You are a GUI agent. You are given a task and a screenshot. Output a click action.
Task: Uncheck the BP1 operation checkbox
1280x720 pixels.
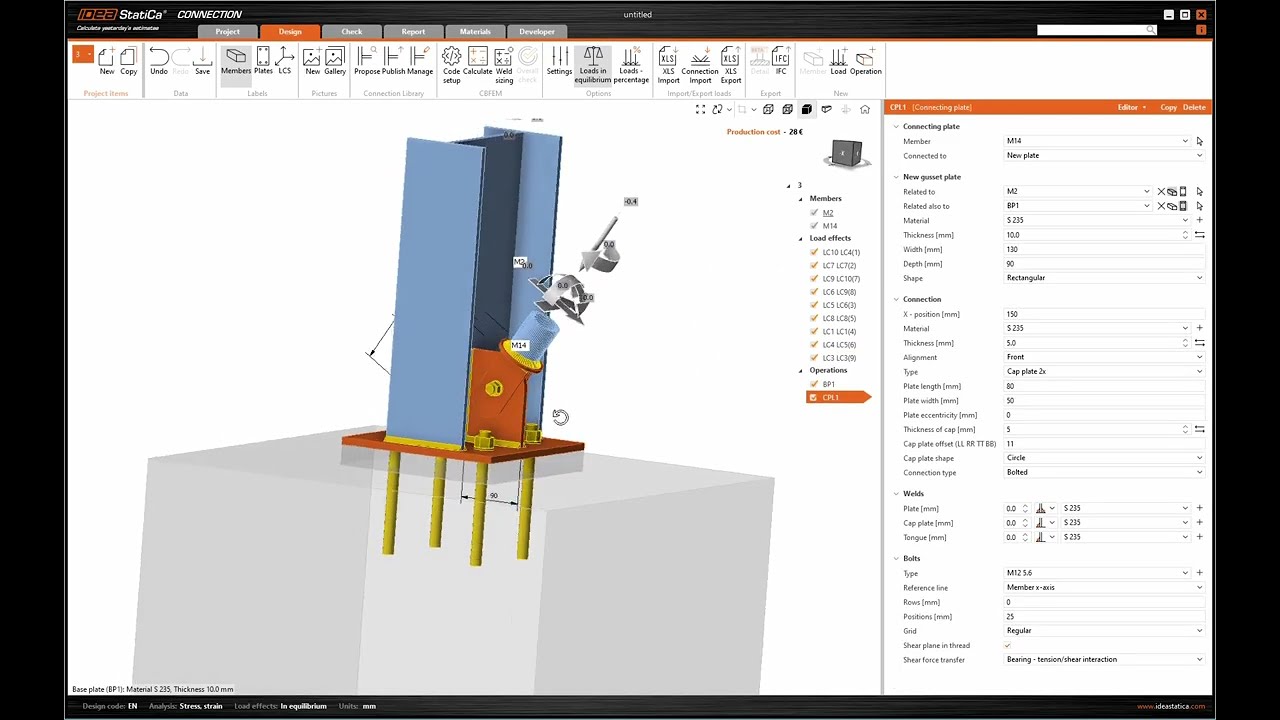click(814, 384)
